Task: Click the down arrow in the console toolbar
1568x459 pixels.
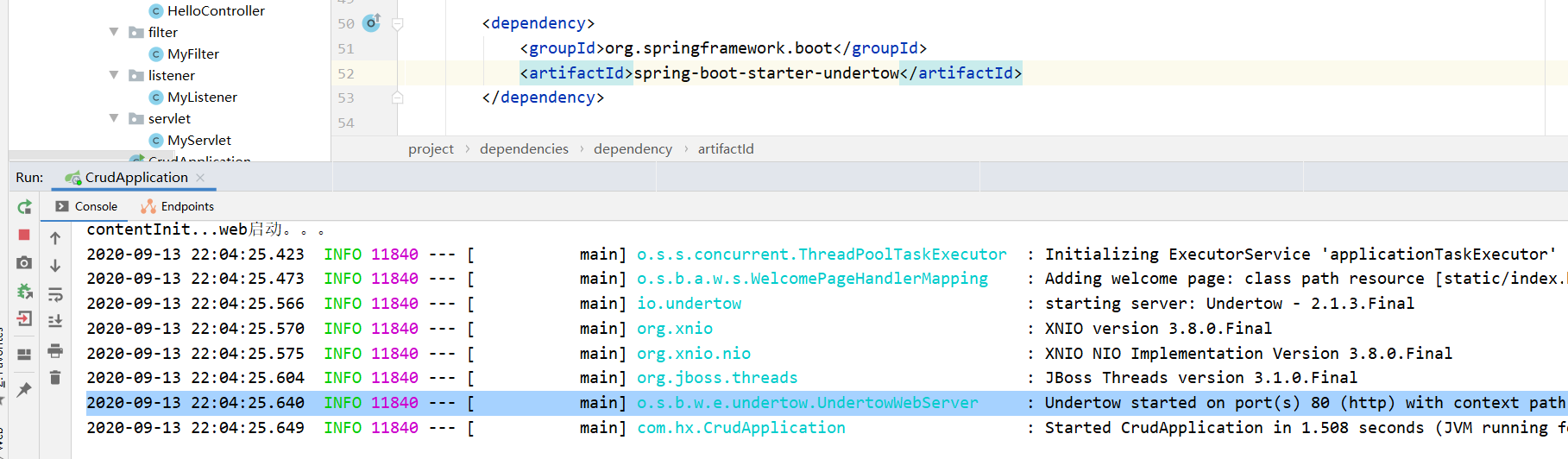Action: coord(55,266)
